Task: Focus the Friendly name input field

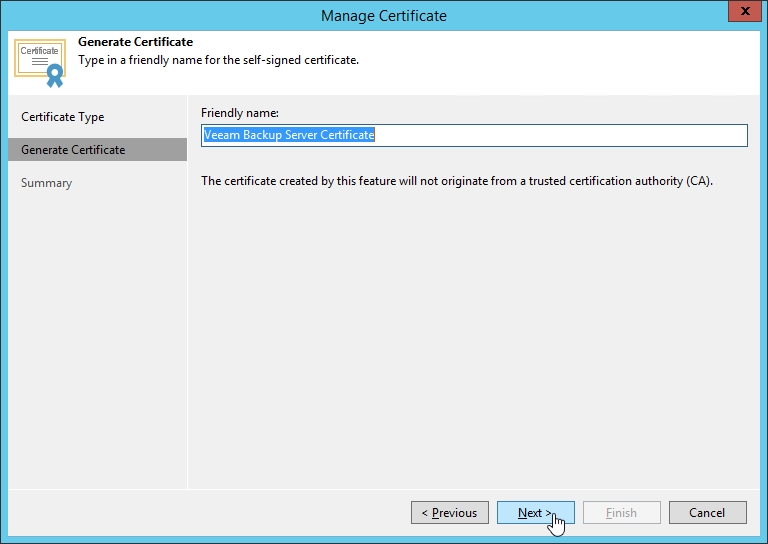Action: [x=474, y=135]
